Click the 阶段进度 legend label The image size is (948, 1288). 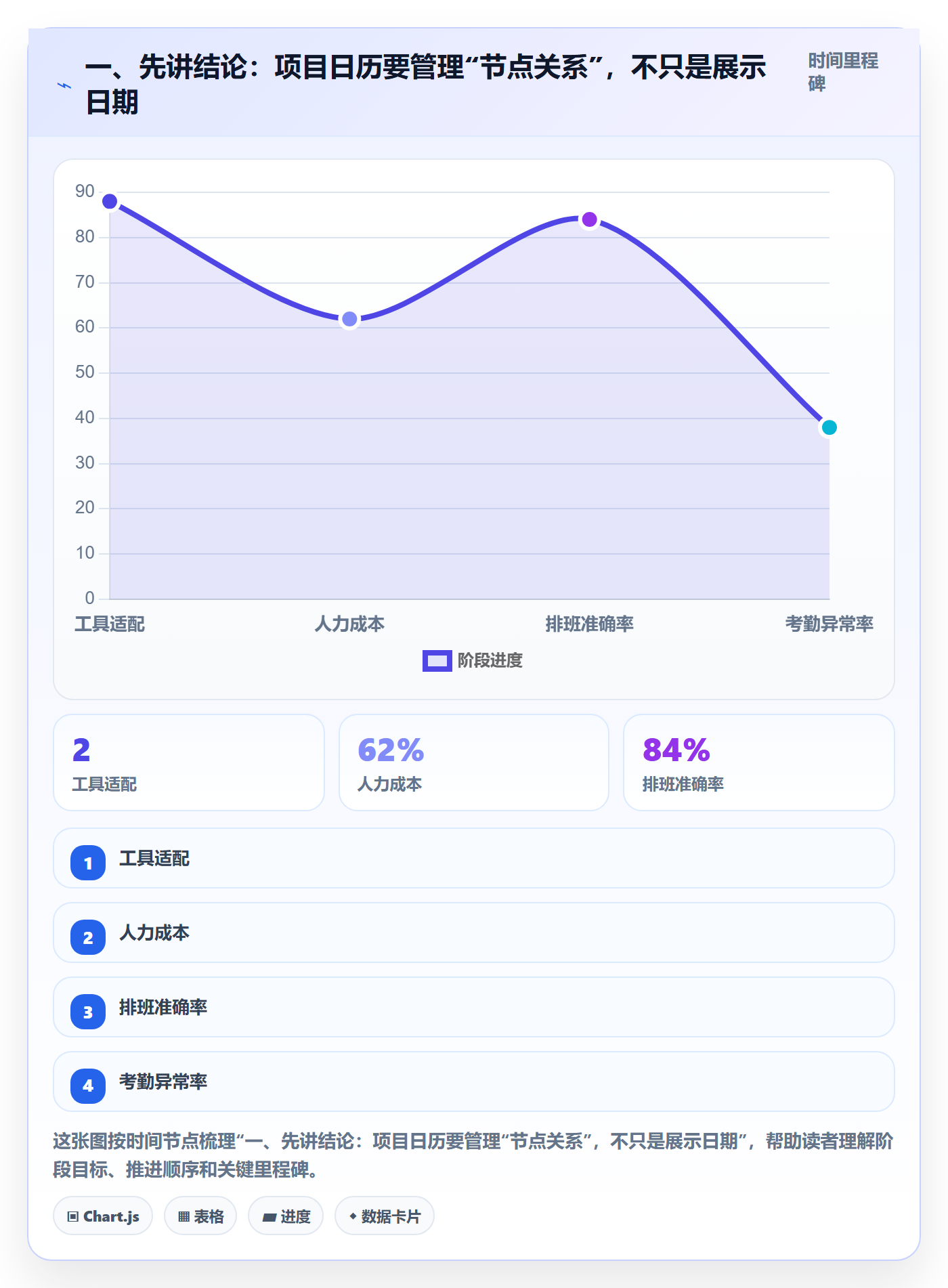click(490, 660)
